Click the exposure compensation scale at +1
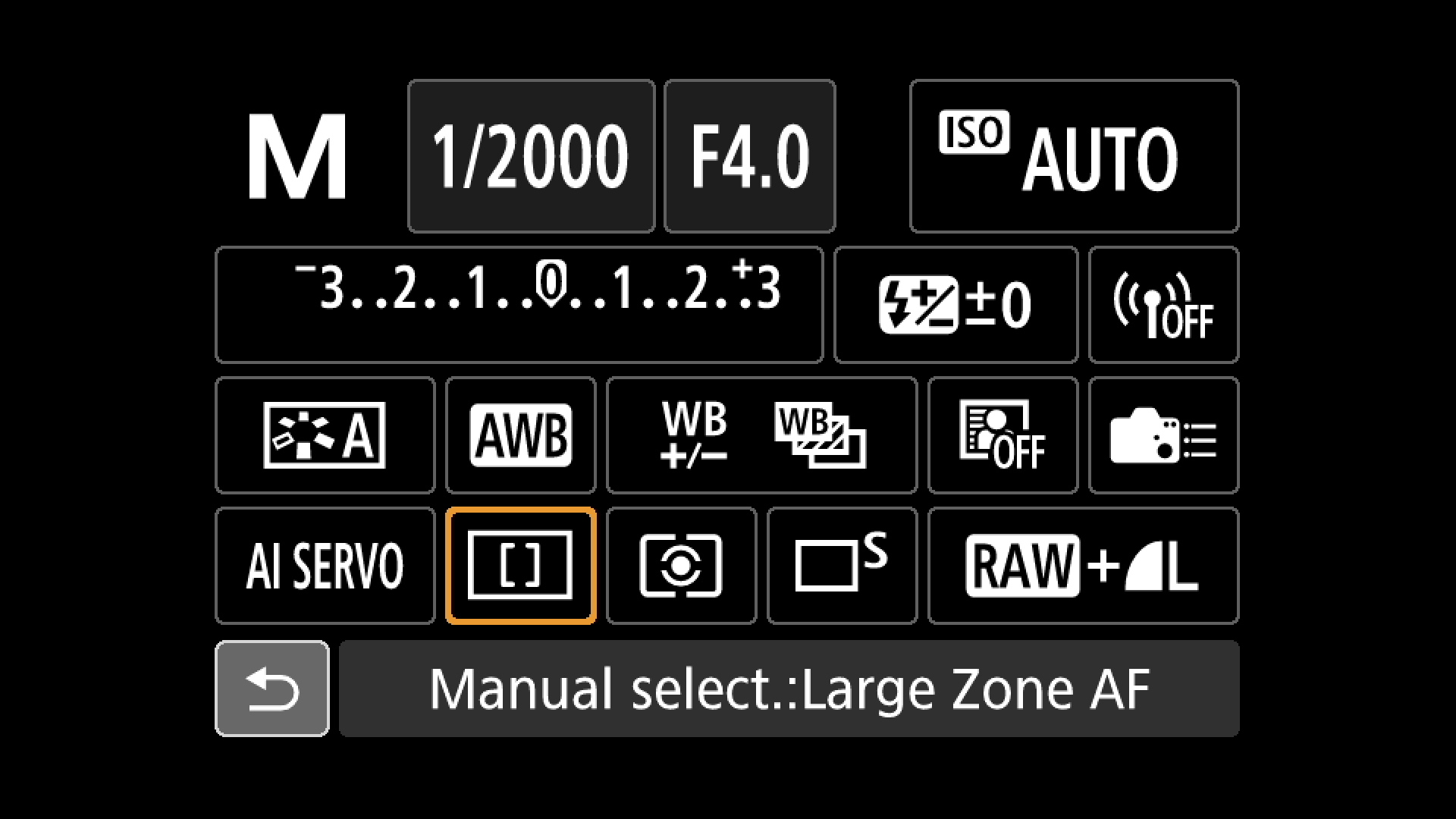This screenshot has height=819, width=1456. coord(623,289)
